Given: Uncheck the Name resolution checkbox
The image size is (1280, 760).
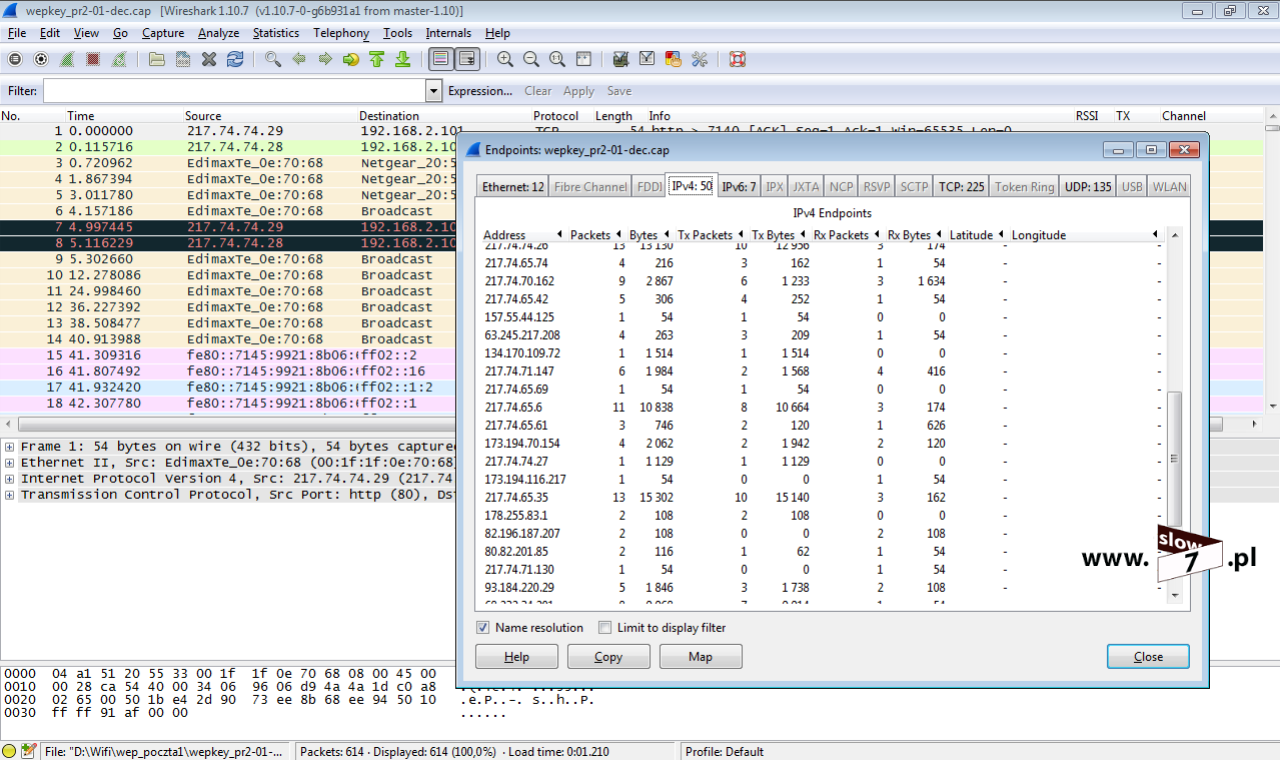Looking at the screenshot, I should (x=483, y=628).
